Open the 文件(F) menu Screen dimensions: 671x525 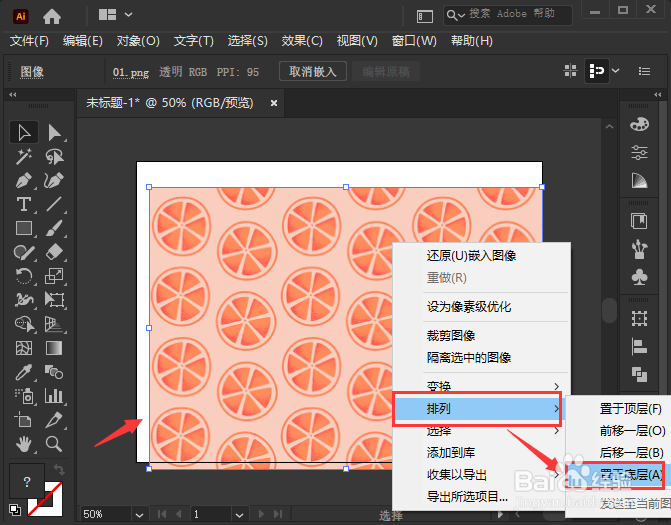tap(29, 41)
